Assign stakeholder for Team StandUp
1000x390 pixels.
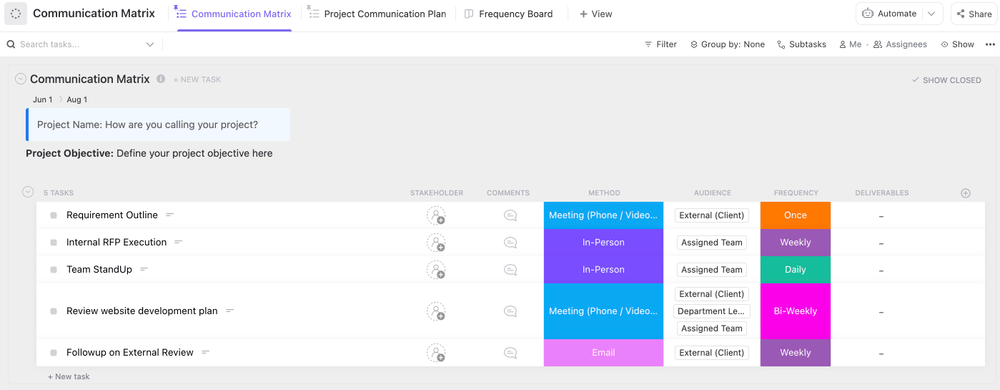pos(436,270)
